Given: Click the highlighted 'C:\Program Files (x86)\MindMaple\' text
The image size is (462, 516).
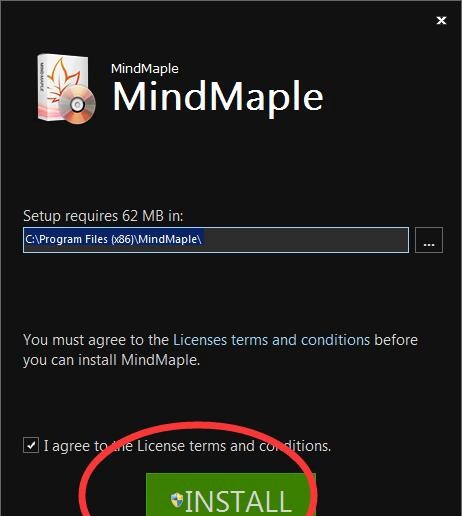Looking at the screenshot, I should click(113, 239).
